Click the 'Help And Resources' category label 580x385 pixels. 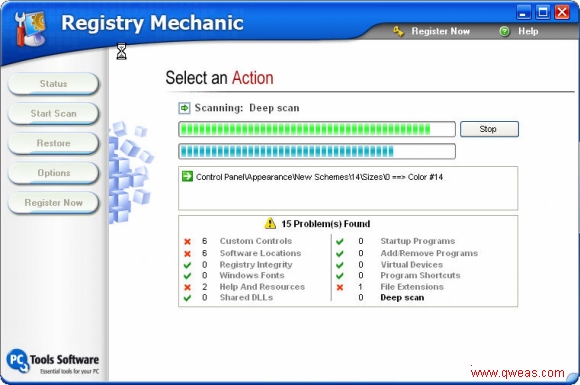pyautogui.click(x=262, y=287)
